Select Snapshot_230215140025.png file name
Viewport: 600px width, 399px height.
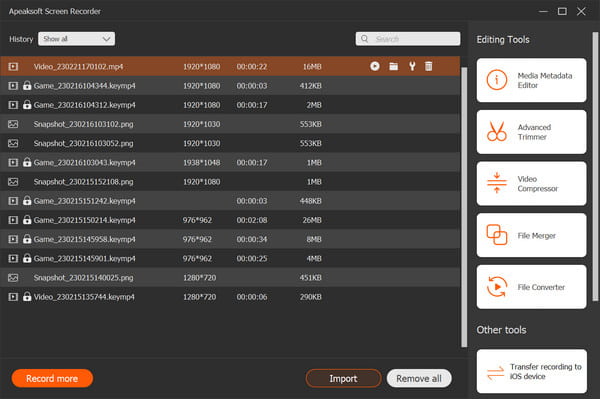(83, 278)
